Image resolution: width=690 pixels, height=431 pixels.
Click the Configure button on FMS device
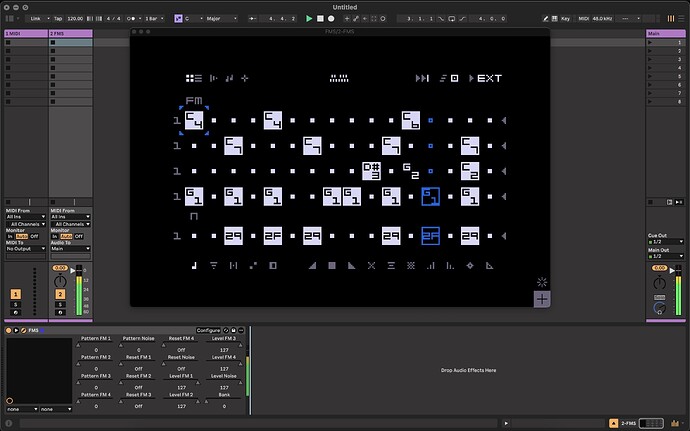point(208,330)
